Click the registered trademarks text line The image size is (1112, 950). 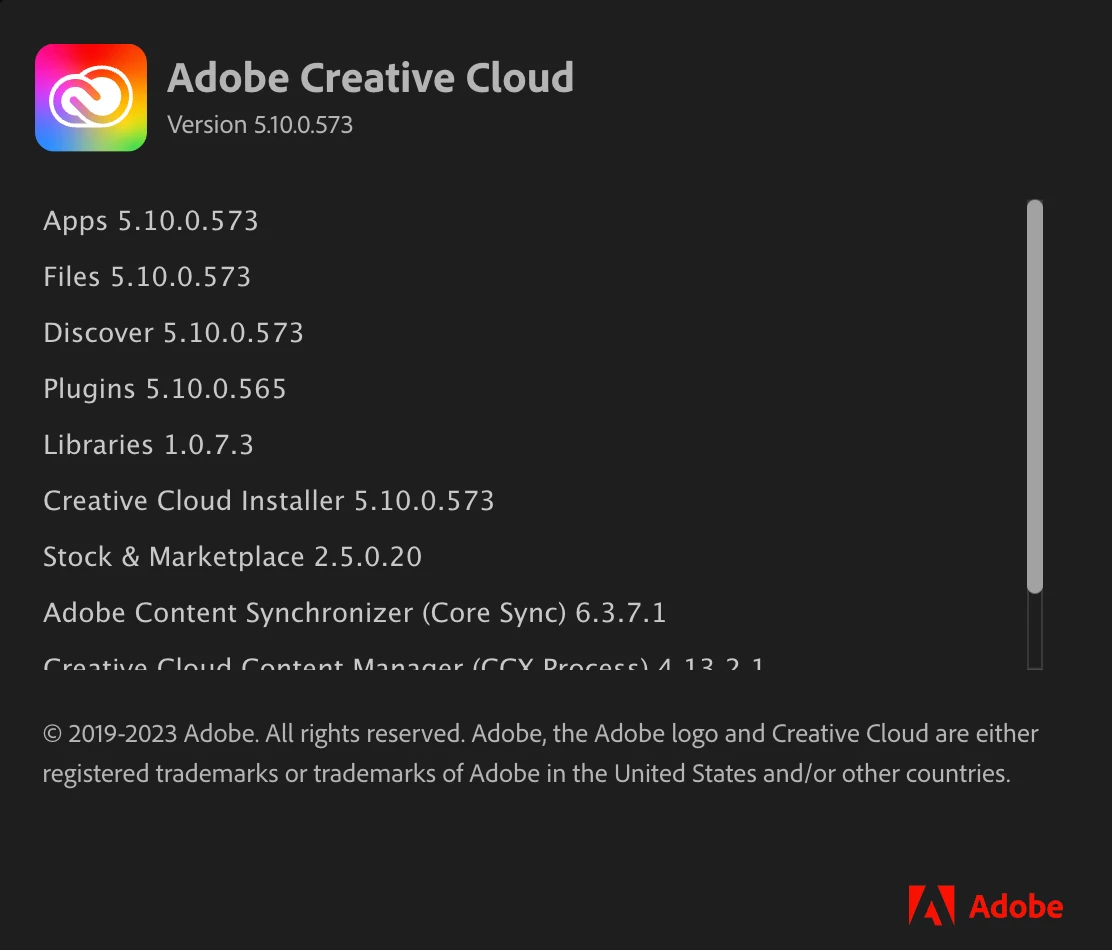coord(526,774)
